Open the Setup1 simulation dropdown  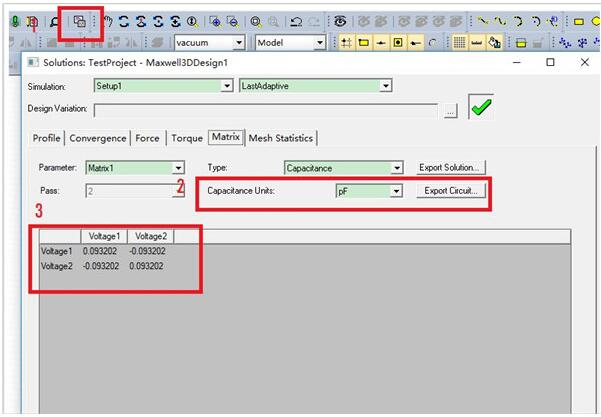pos(227,86)
